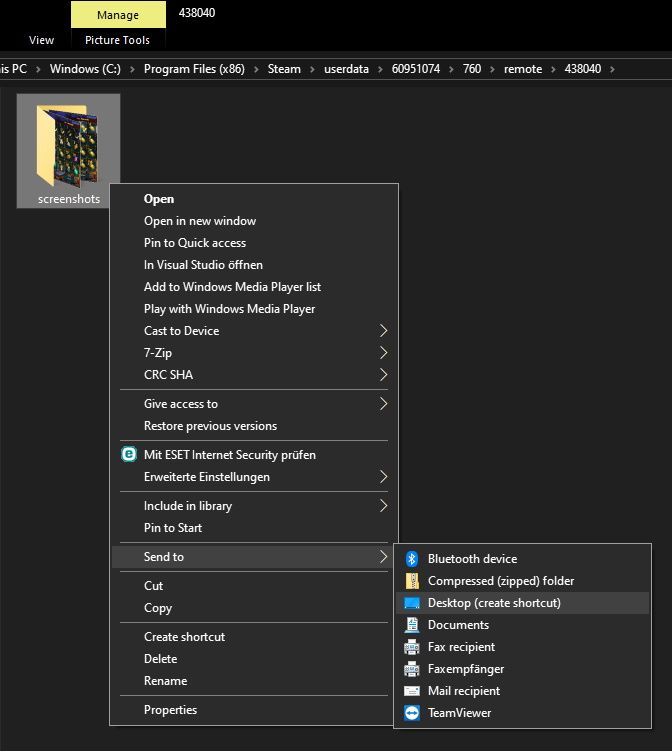Open the trailing breadcrumb chevron after 438040
The image size is (672, 751).
point(612,69)
